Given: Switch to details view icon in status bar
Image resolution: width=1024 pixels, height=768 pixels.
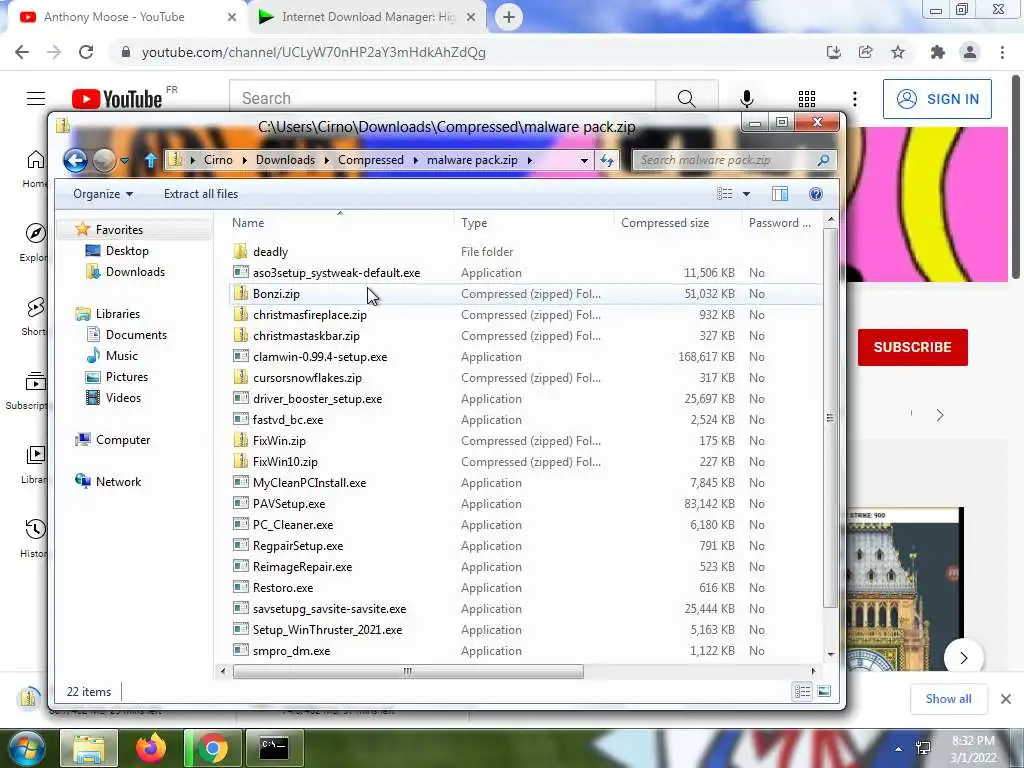Looking at the screenshot, I should click(802, 691).
